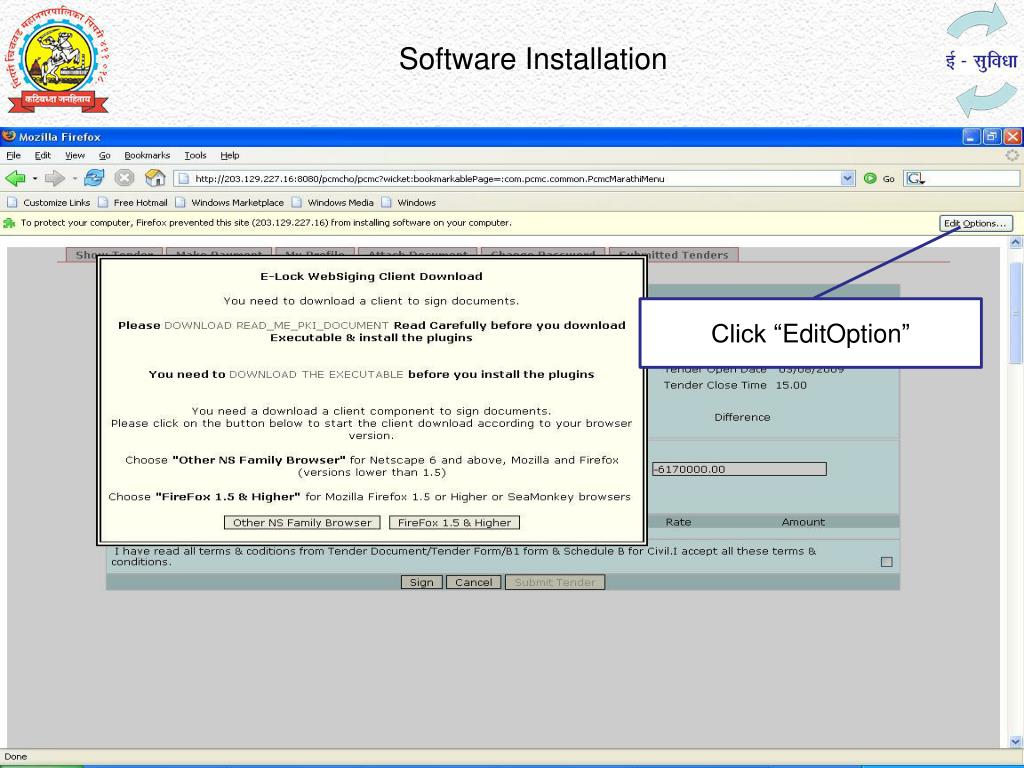Click the URL address bar field
The image size is (1024, 768).
tap(515, 178)
